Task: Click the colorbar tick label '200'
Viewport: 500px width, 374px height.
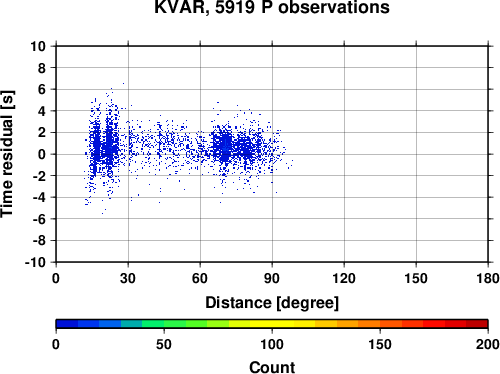Action: [x=488, y=344]
